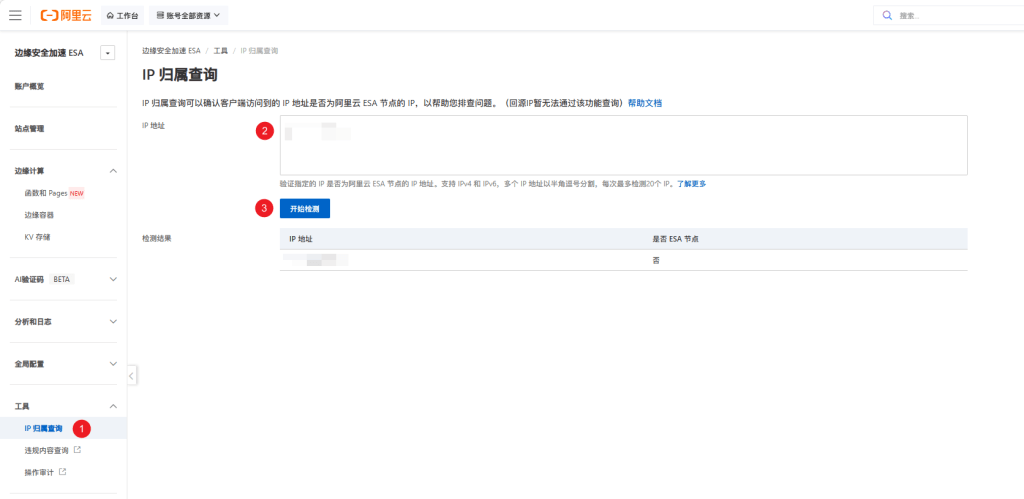1024x499 pixels.
Task: Open the 了解更多 link
Action: pyautogui.click(x=691, y=184)
